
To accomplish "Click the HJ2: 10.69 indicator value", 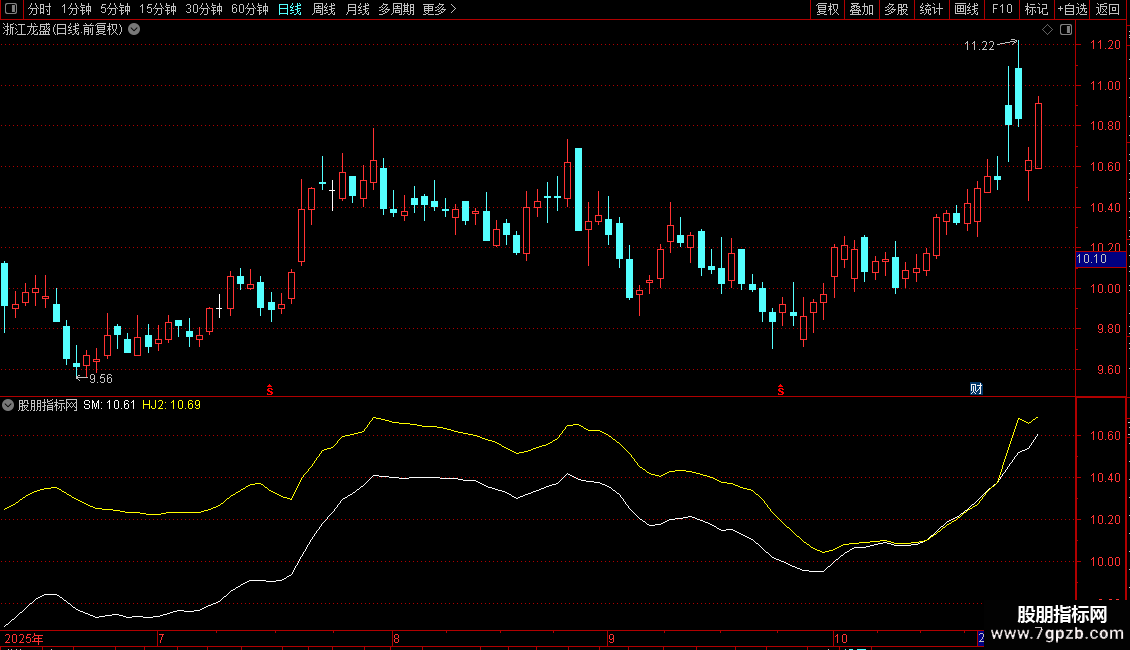I will coord(172,405).
